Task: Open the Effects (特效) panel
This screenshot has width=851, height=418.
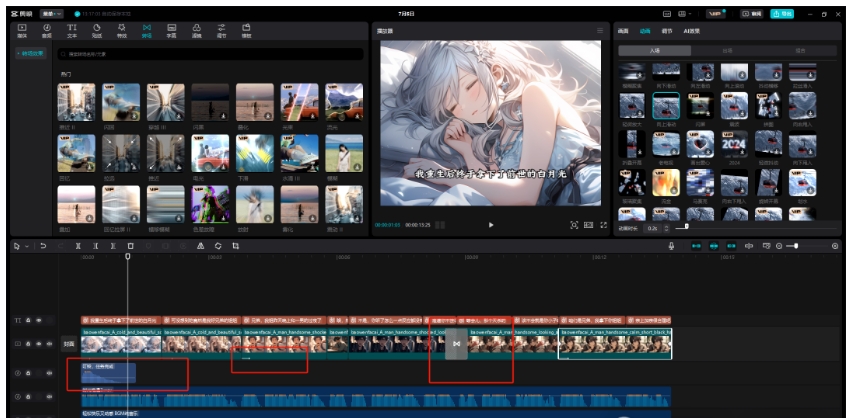Action: tap(122, 30)
